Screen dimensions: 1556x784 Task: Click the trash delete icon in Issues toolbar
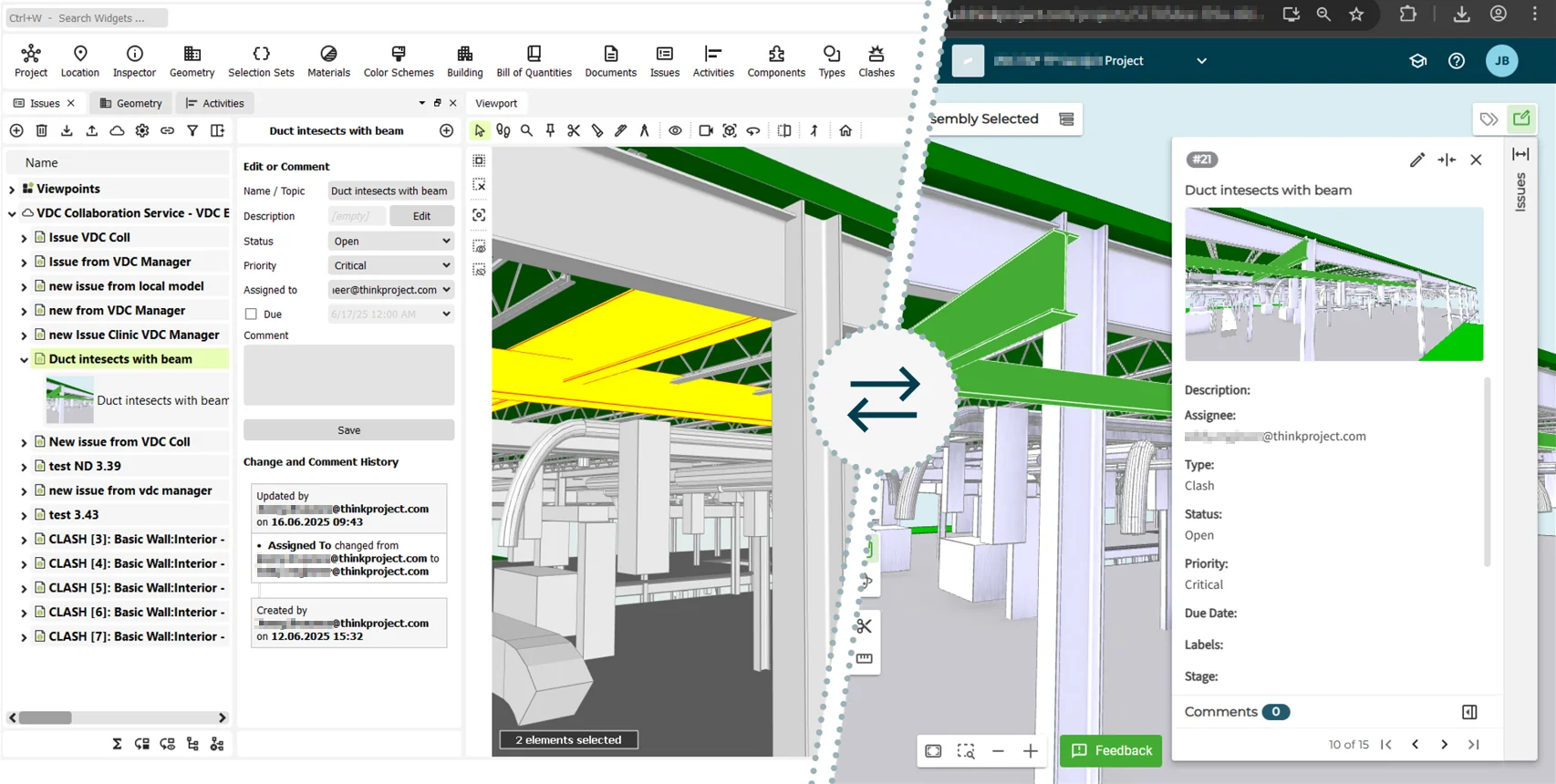pyautogui.click(x=42, y=130)
